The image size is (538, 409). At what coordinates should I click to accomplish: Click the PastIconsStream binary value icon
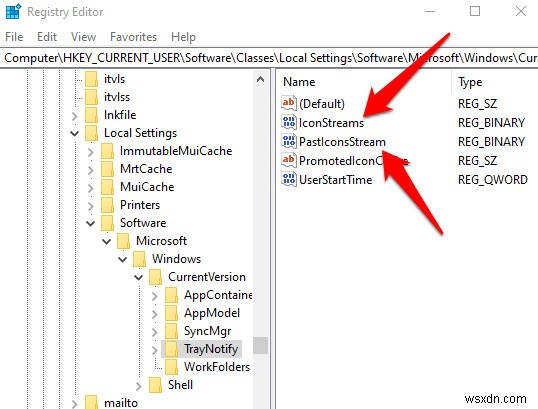coord(289,141)
